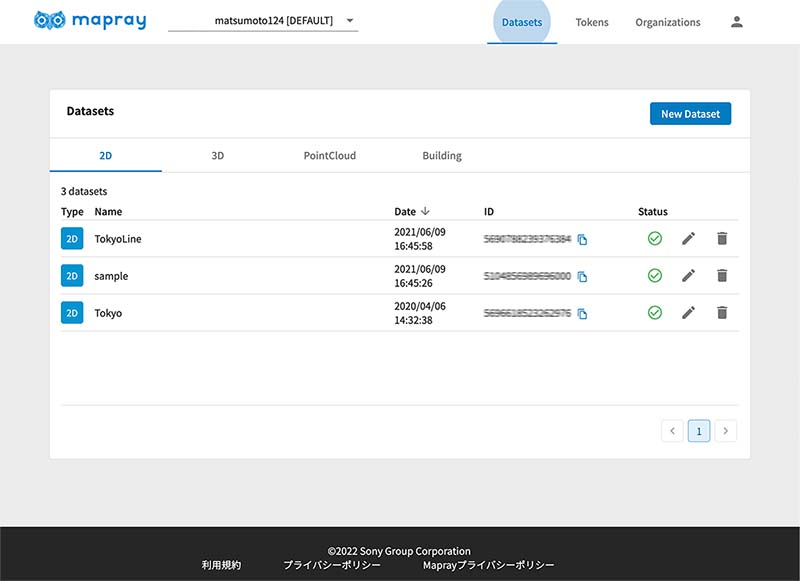Viewport: 800px width, 581px height.
Task: Switch to the 3D datasets tab
Action: click(217, 156)
